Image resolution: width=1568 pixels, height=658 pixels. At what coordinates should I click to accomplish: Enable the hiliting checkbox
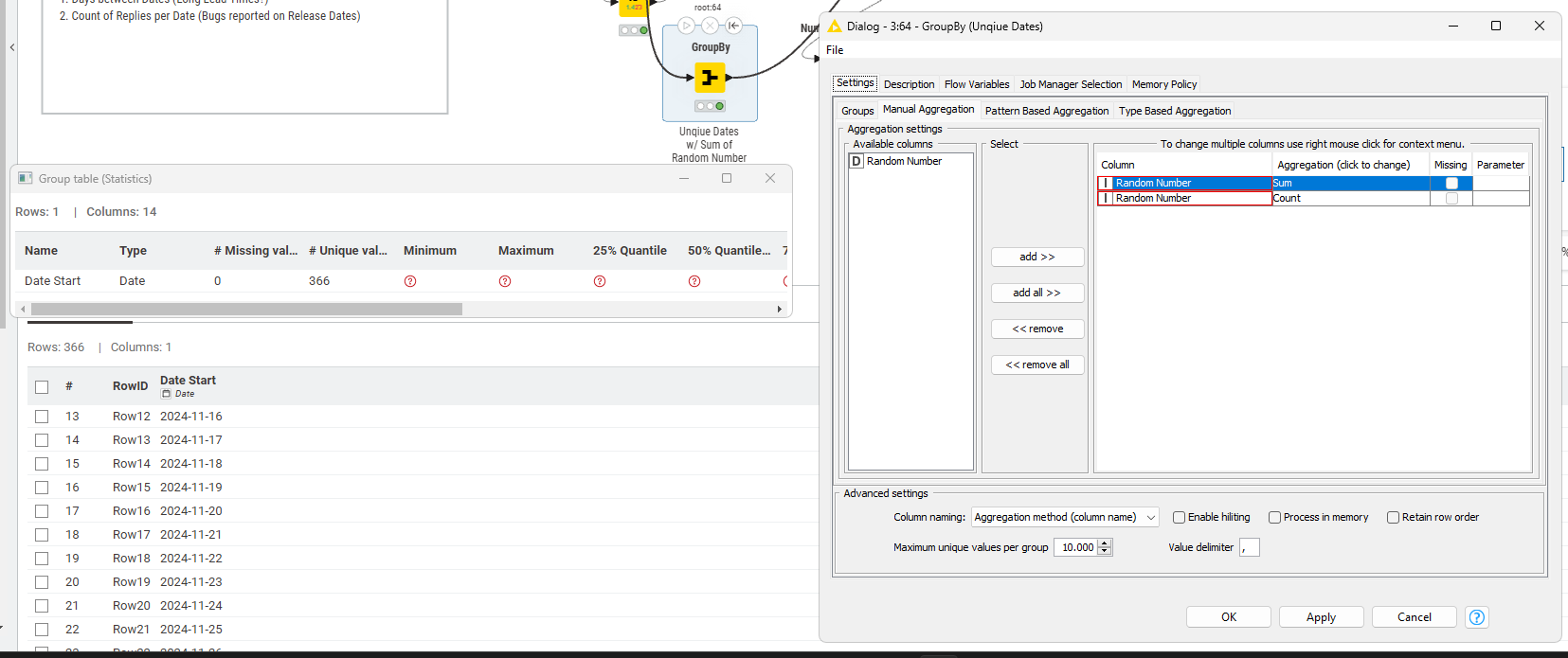click(1180, 518)
